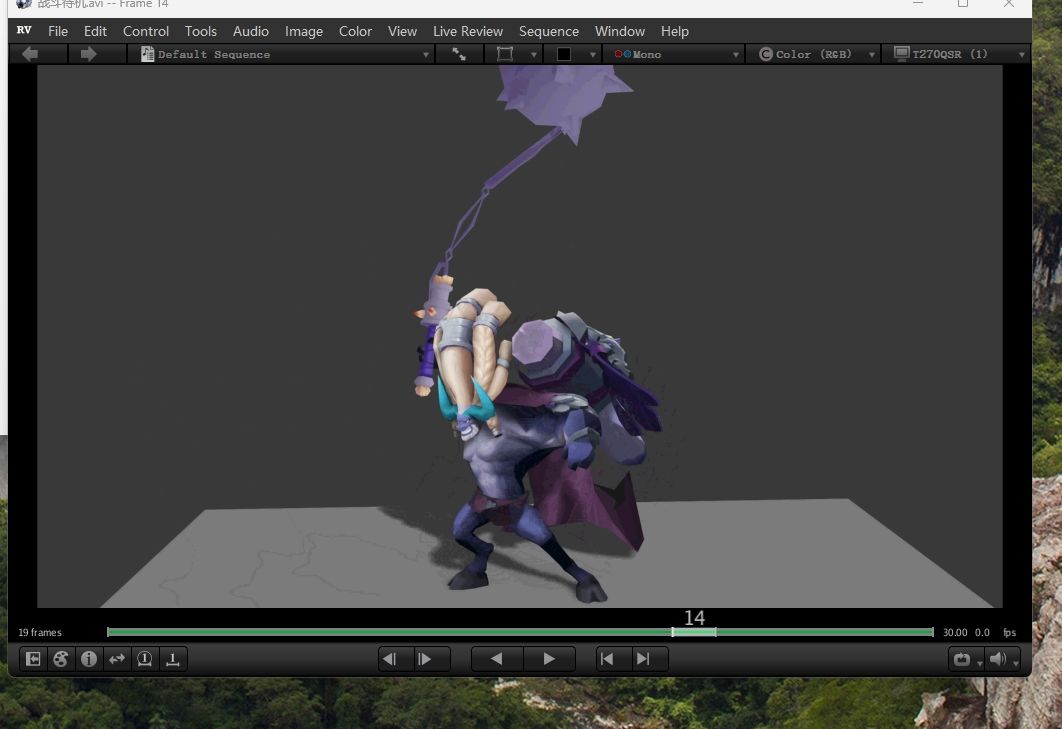This screenshot has height=729, width=1062.
Task: Open the Color menu
Action: (355, 31)
